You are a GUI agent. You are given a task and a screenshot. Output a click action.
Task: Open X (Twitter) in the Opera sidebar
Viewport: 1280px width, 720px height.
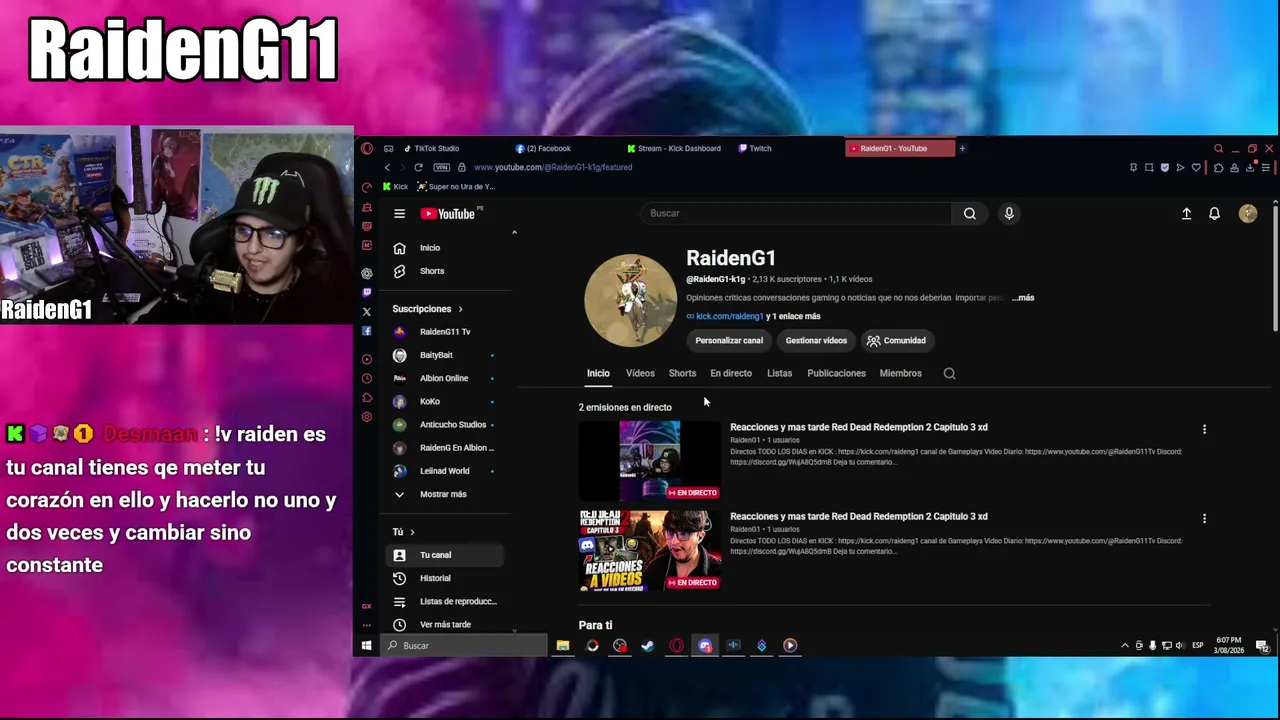(x=367, y=312)
